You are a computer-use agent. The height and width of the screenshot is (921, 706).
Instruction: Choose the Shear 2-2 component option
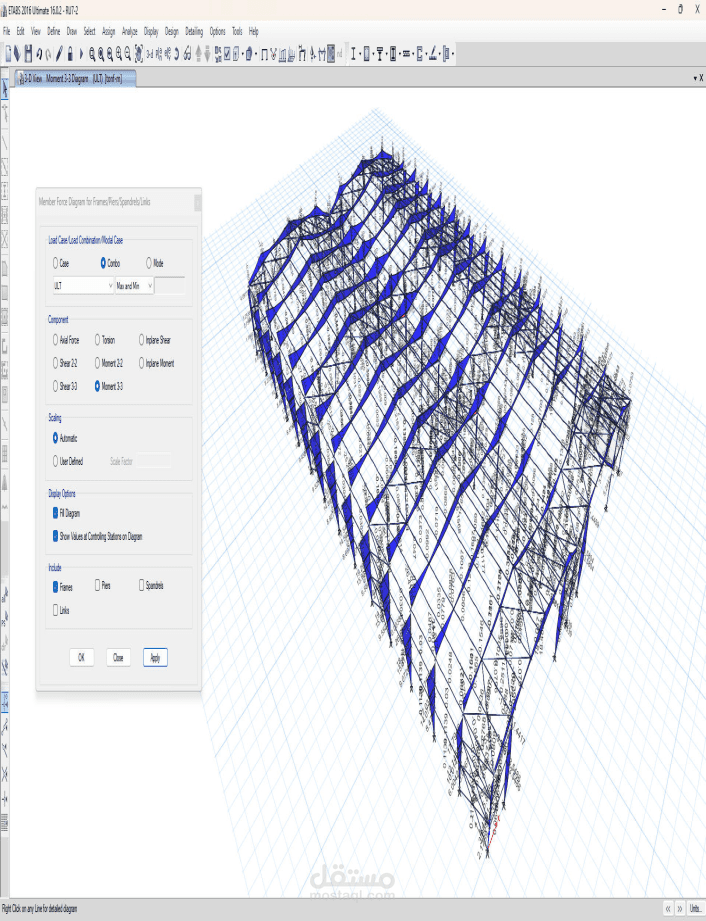coord(56,364)
